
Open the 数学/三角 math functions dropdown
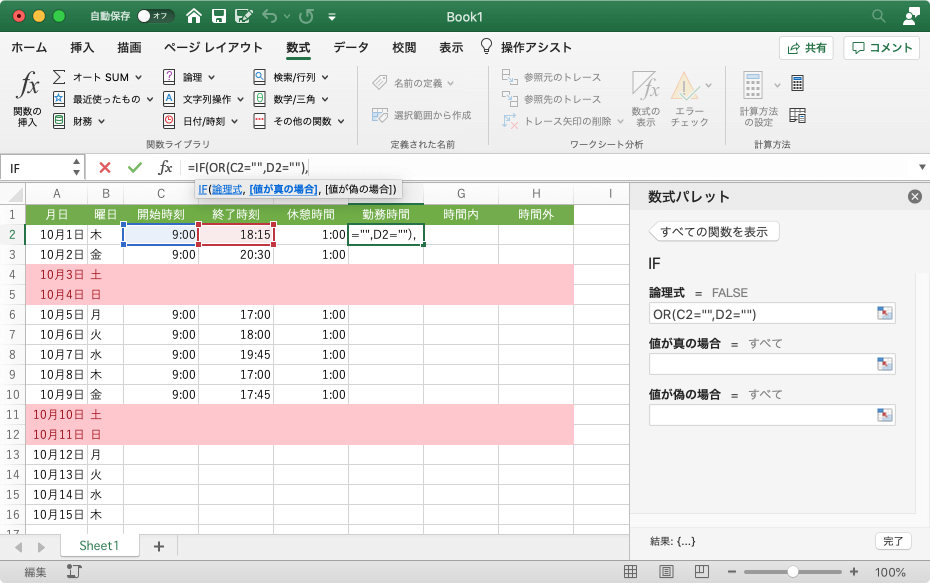coord(291,99)
